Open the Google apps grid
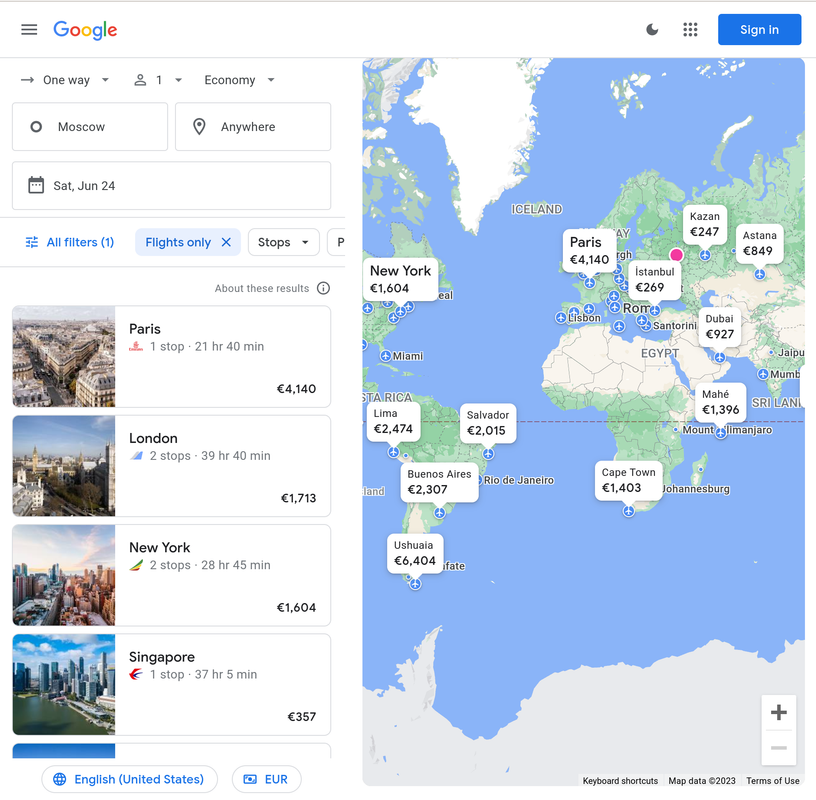 coord(690,30)
